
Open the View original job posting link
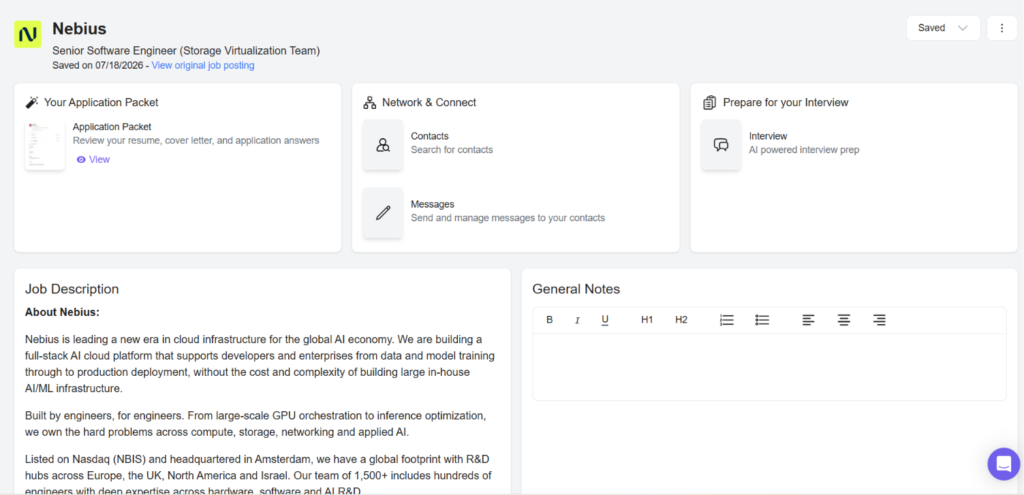203,65
